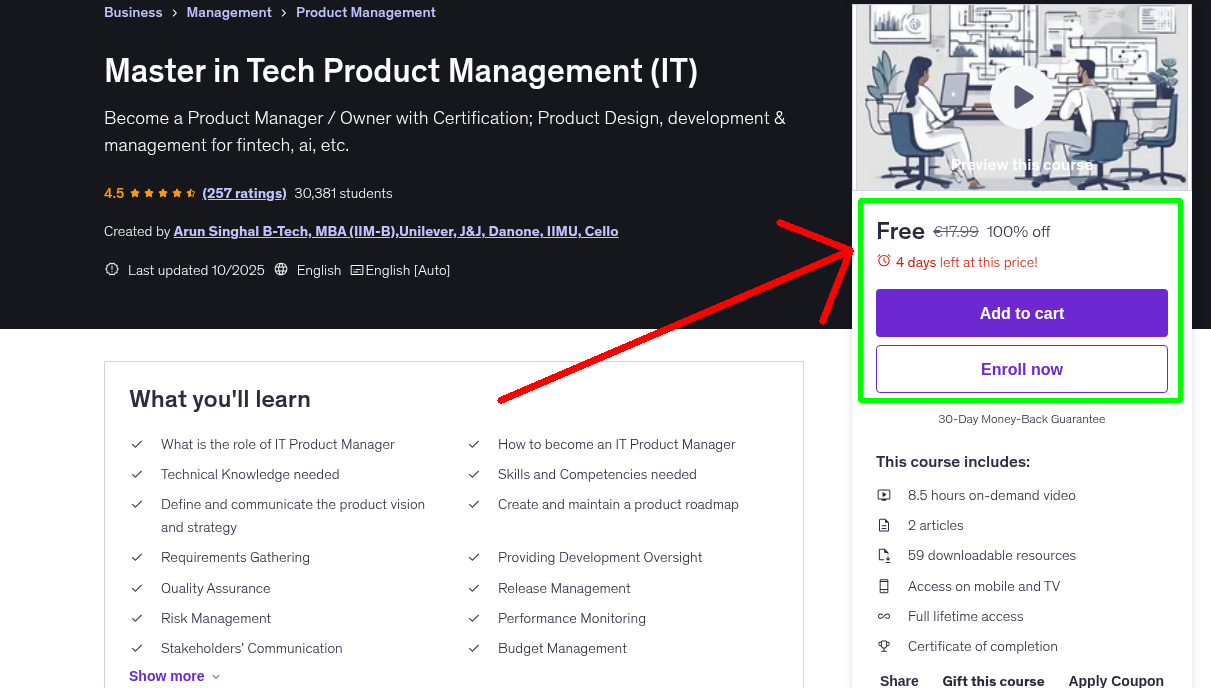Screen dimensions: 1211x688
Task: Click the certificate of completion trophy icon
Action: point(884,646)
